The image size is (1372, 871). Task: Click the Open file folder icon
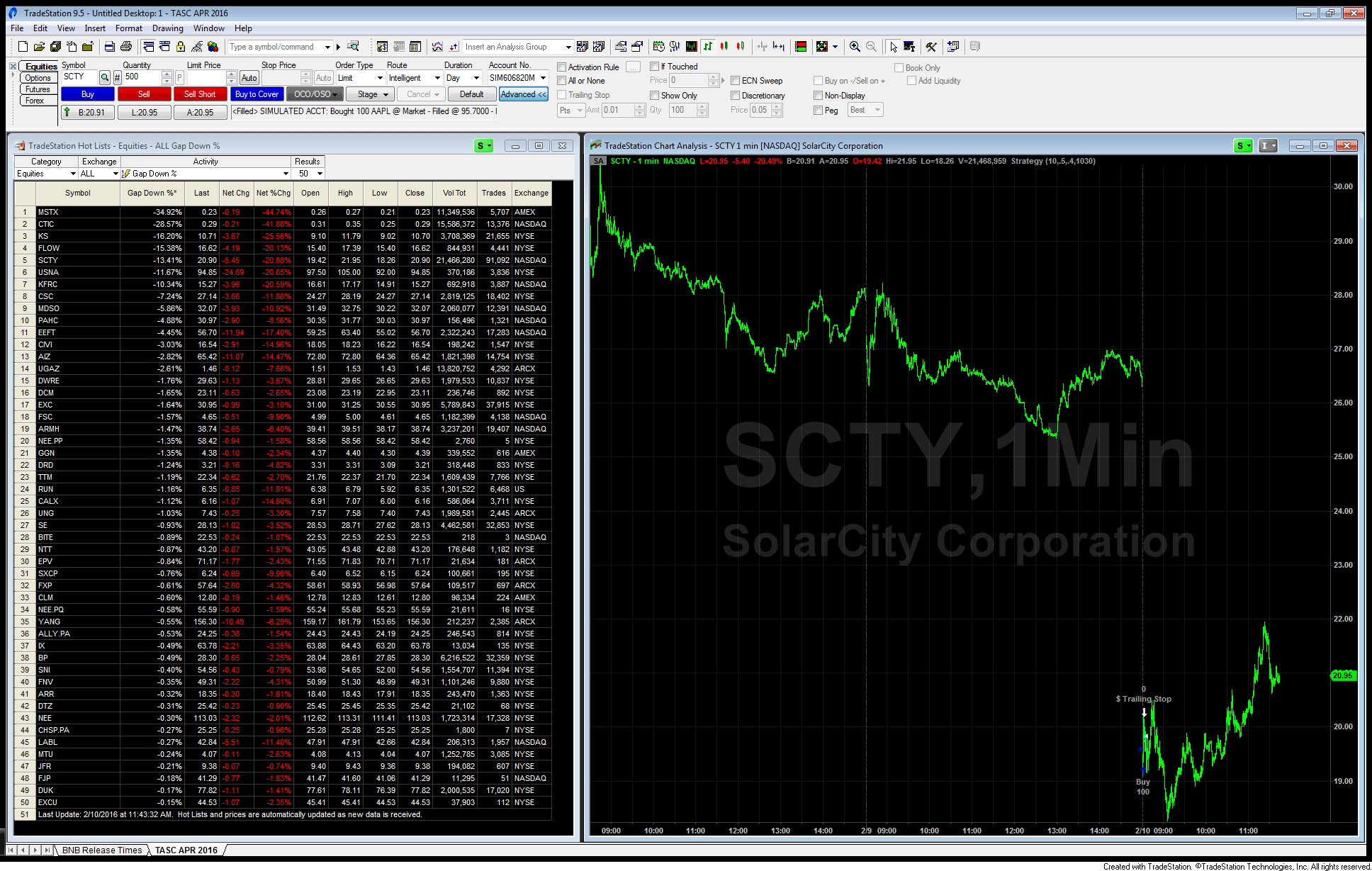pos(39,47)
